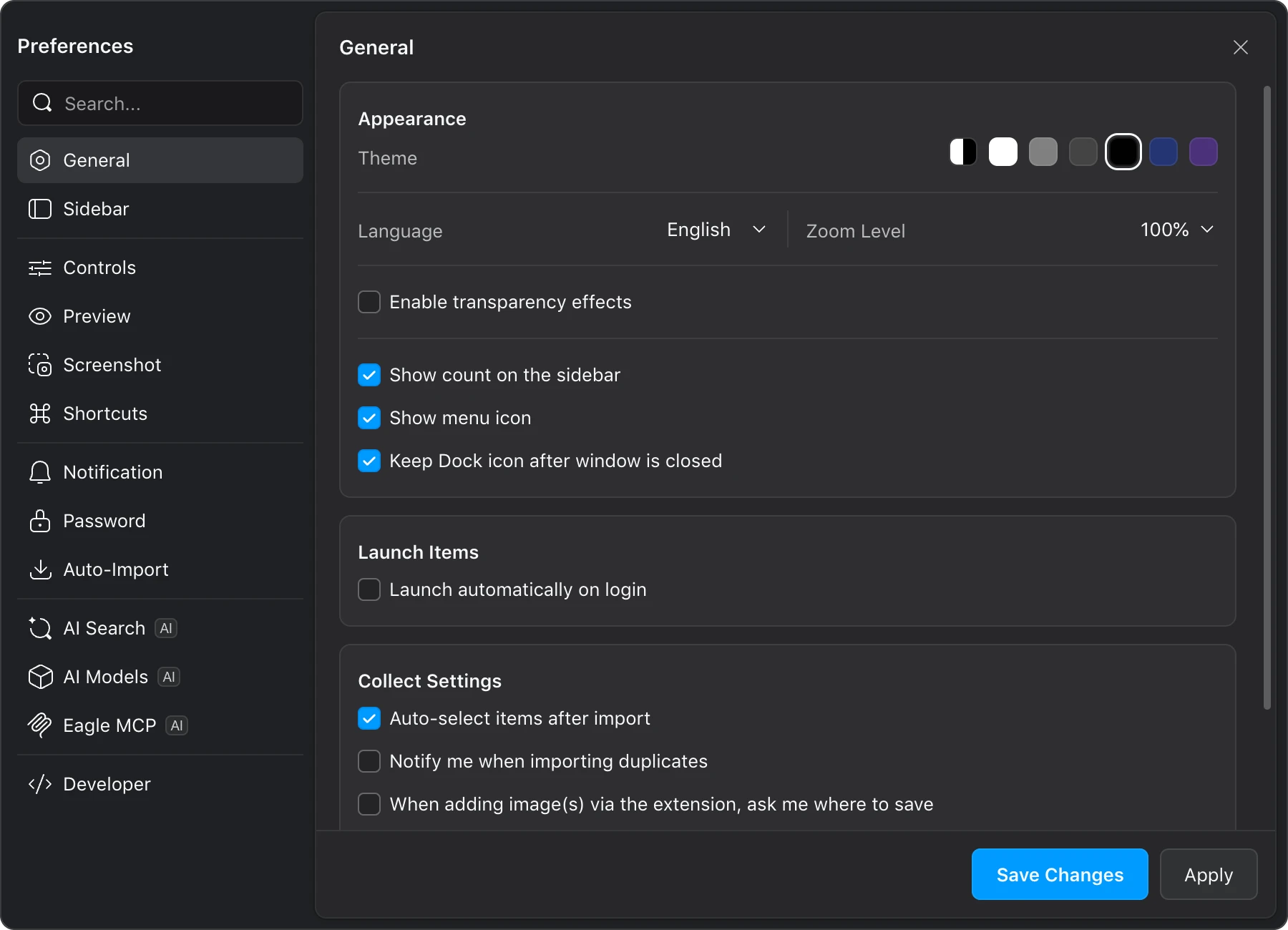Enable transparency effects checkbox
This screenshot has width=1288, height=930.
click(x=369, y=302)
